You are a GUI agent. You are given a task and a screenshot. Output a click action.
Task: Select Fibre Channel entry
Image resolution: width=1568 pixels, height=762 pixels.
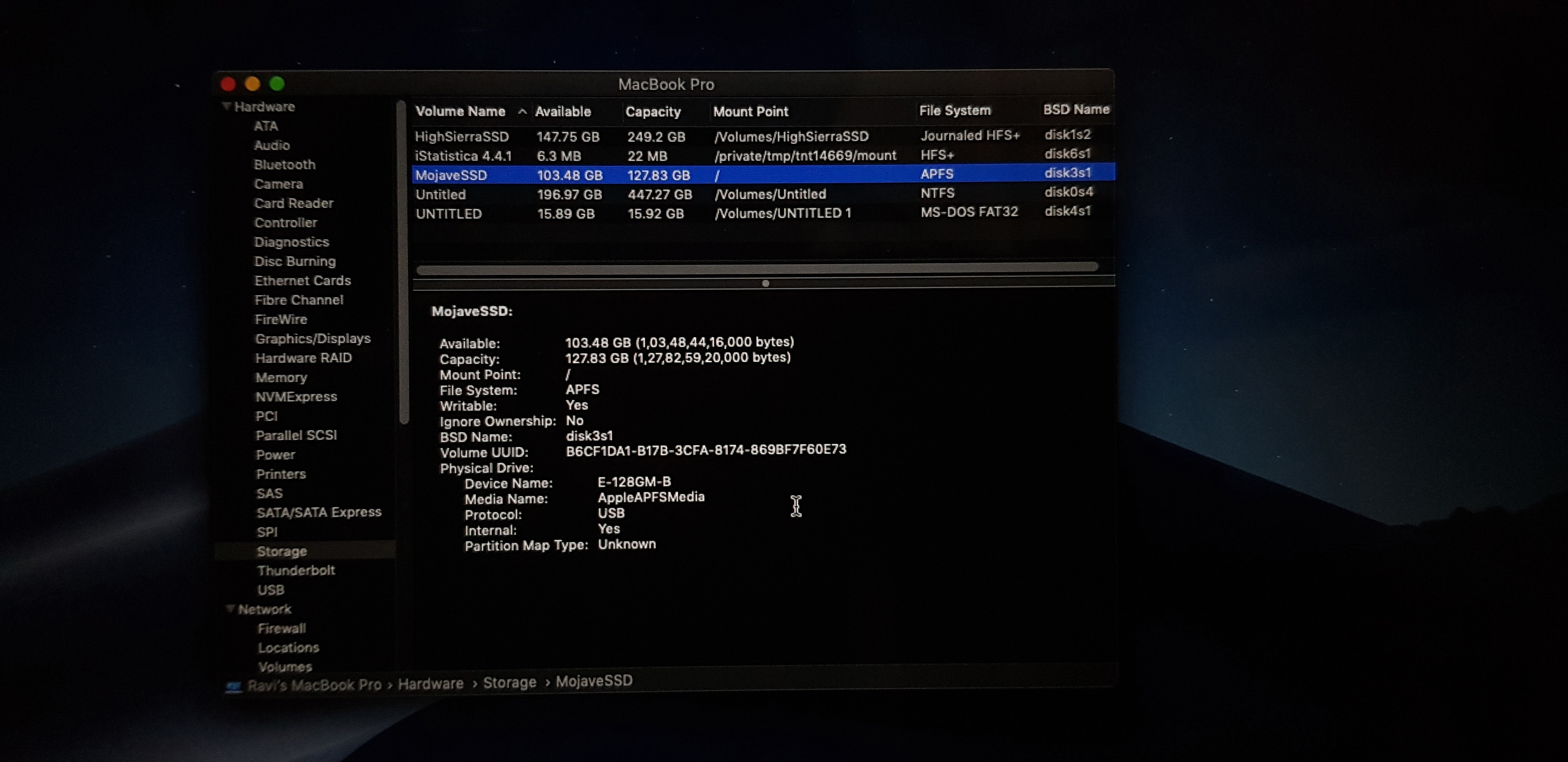point(299,300)
